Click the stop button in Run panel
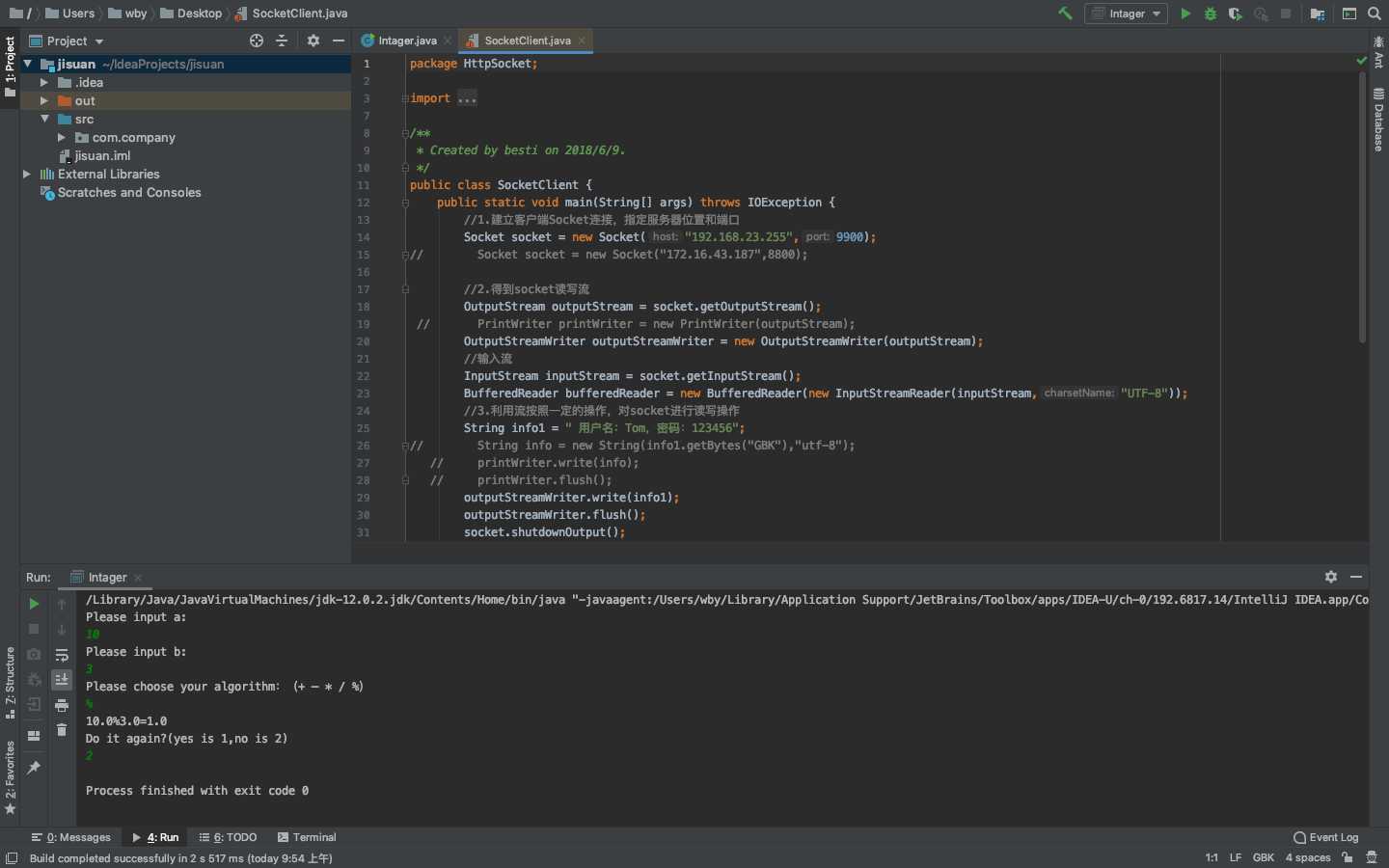This screenshot has height=868, width=1389. [x=34, y=629]
